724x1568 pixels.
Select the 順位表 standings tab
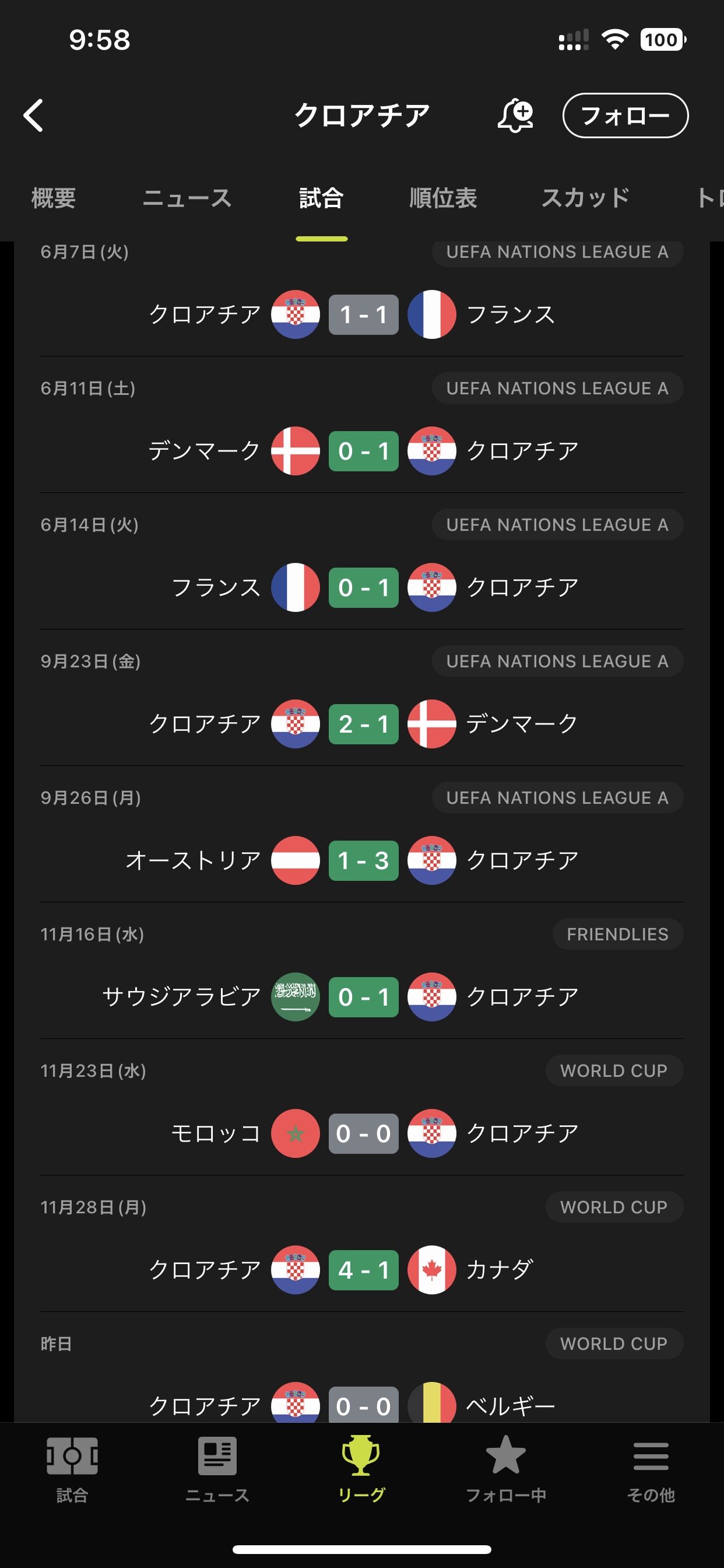coord(443,198)
